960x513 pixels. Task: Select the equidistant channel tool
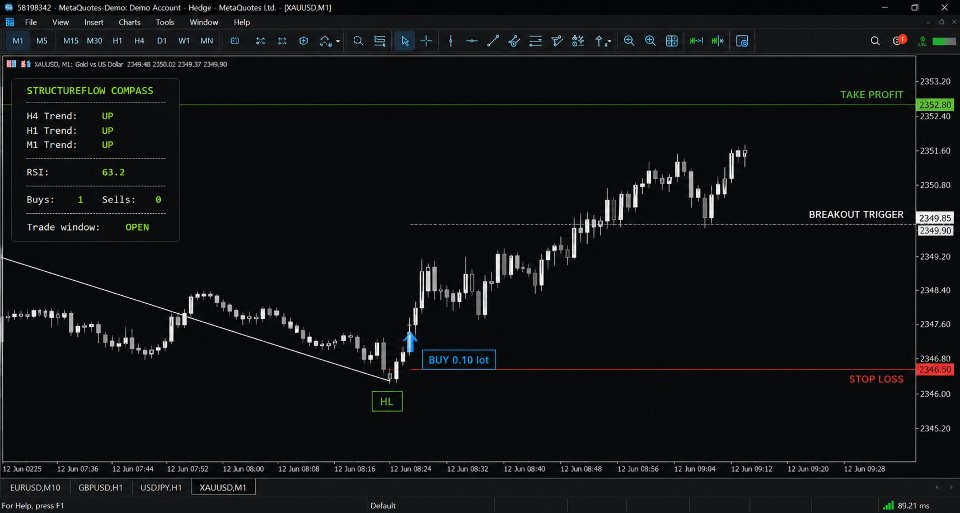click(514, 41)
